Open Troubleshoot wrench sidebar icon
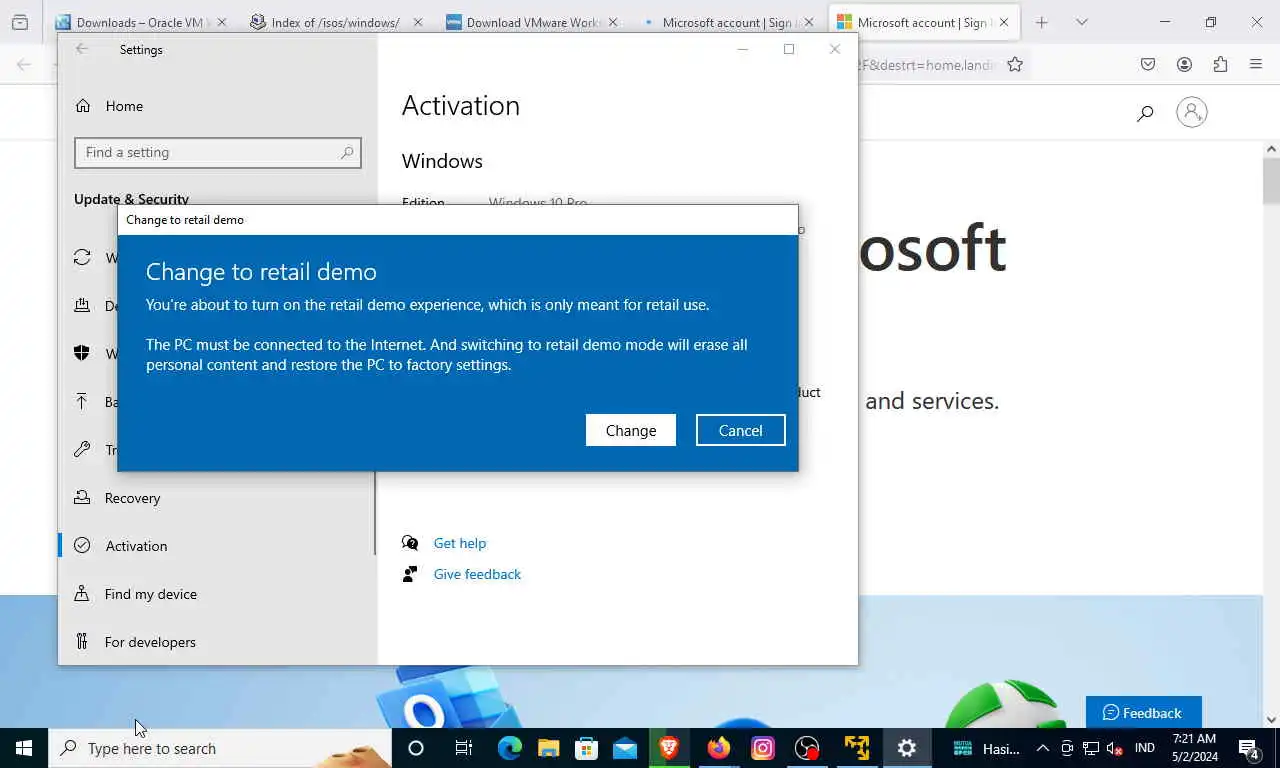 pyautogui.click(x=82, y=449)
